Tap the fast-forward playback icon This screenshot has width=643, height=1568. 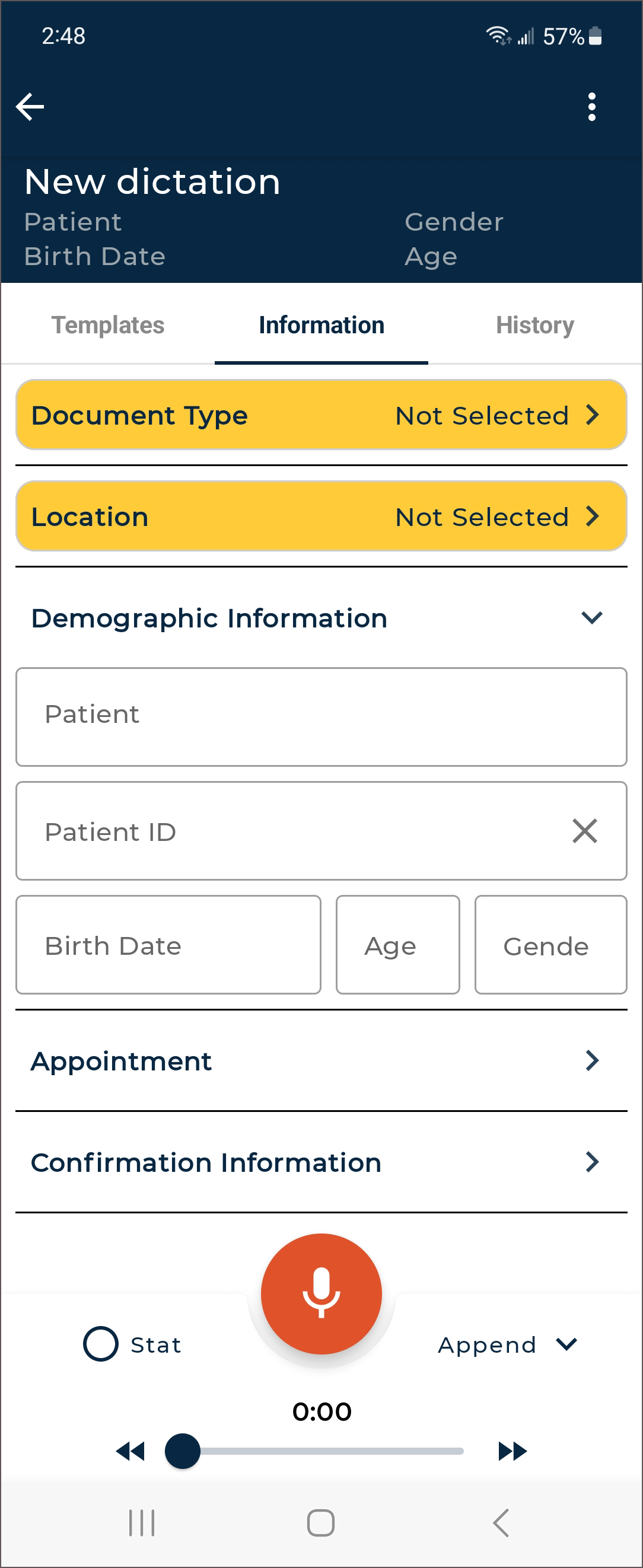click(x=512, y=1451)
